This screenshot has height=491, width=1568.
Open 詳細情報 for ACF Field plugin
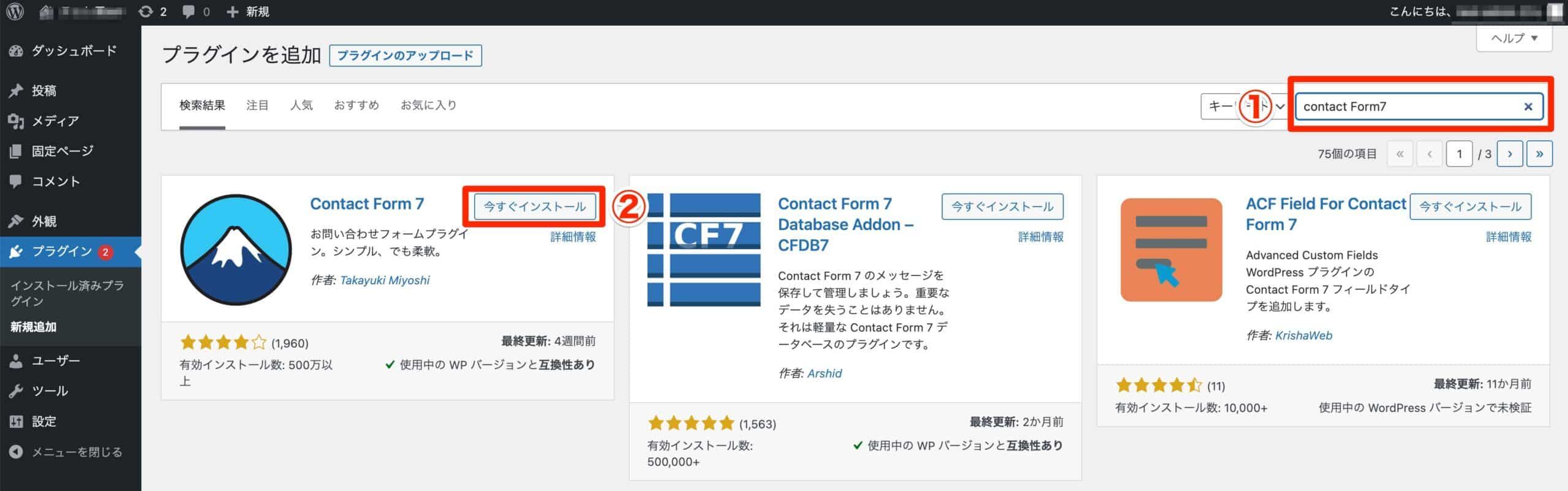point(1509,237)
